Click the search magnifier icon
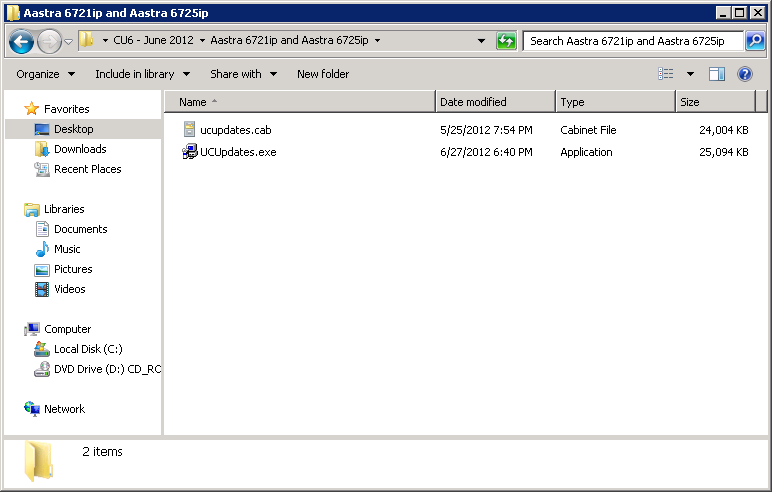 pyautogui.click(x=755, y=41)
